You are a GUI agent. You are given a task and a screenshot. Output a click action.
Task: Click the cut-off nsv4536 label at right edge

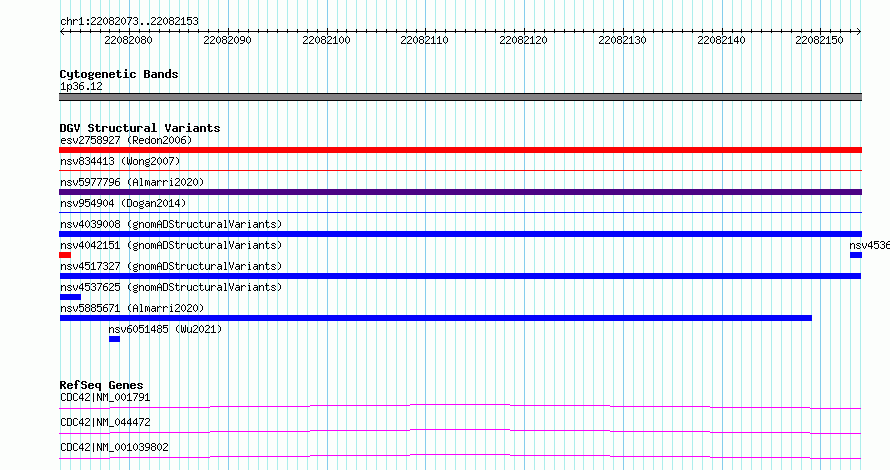(x=870, y=245)
